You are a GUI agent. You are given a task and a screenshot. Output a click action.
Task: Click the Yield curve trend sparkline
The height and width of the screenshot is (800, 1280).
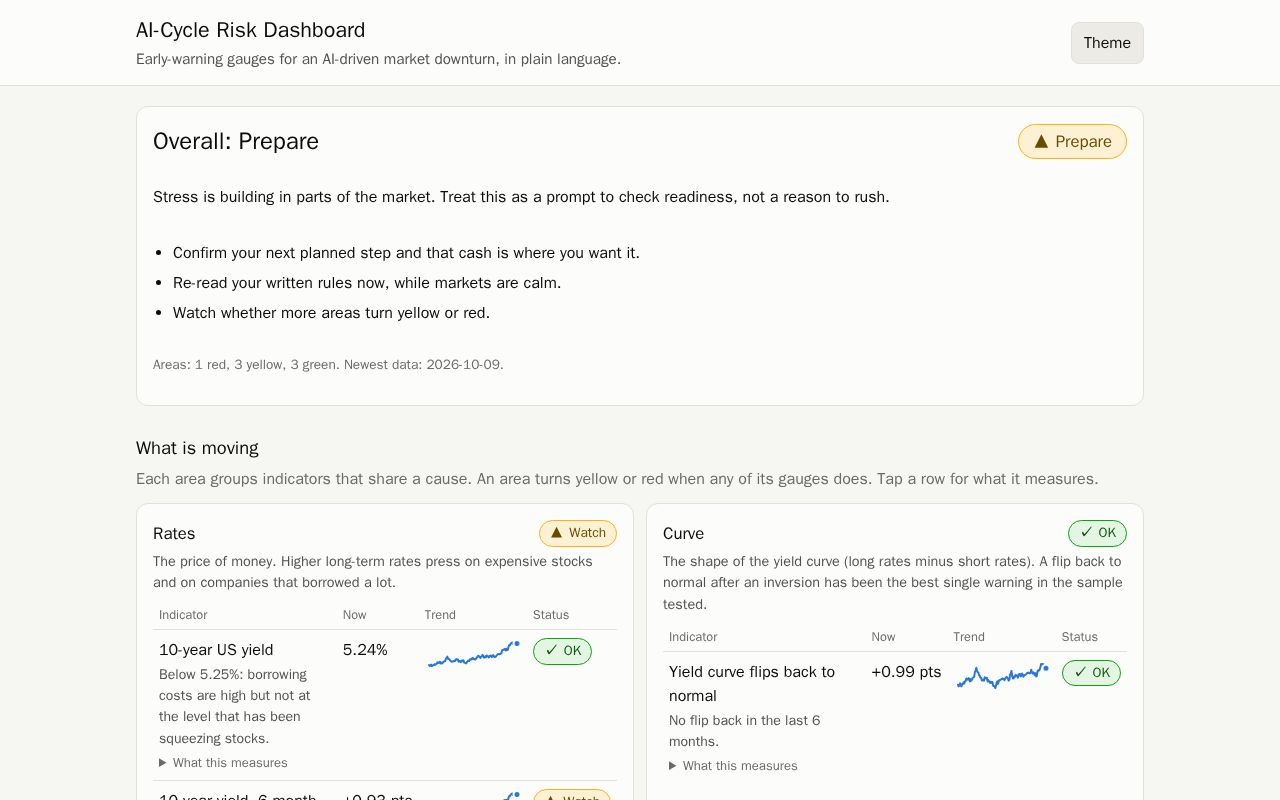[x=1003, y=676]
